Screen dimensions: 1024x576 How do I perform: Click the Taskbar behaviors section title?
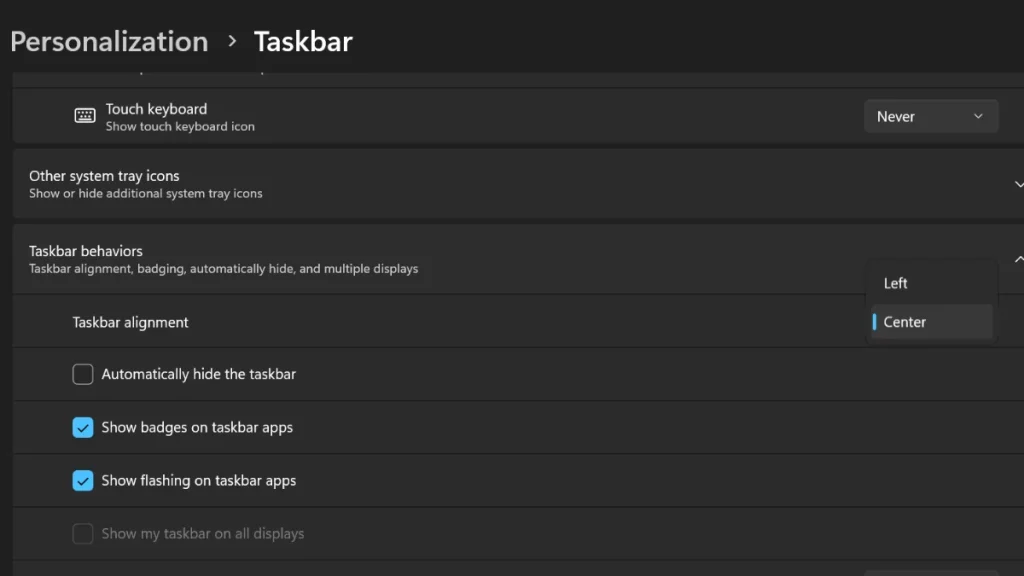(86, 251)
